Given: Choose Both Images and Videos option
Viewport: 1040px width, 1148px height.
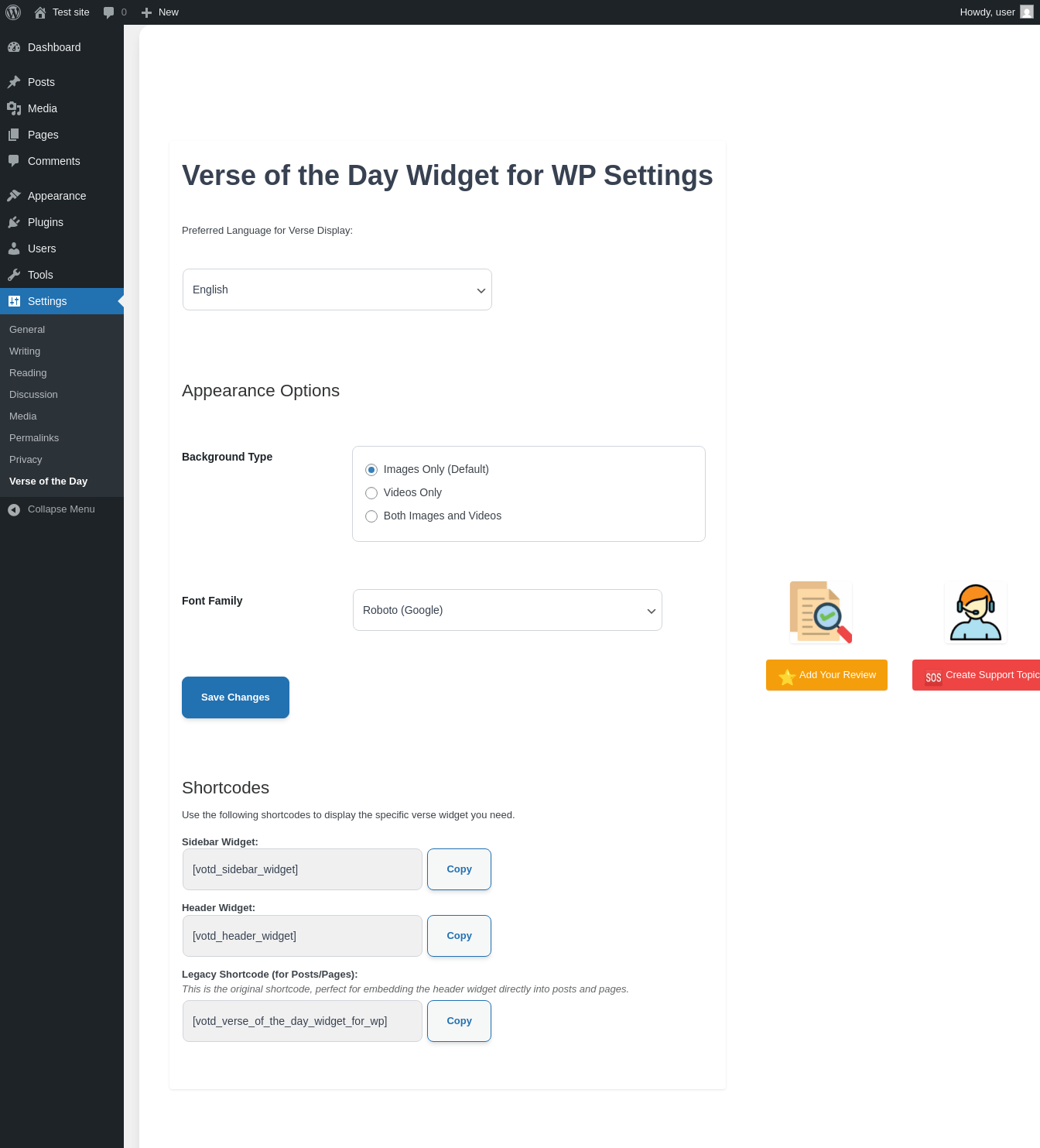Looking at the screenshot, I should click(371, 516).
